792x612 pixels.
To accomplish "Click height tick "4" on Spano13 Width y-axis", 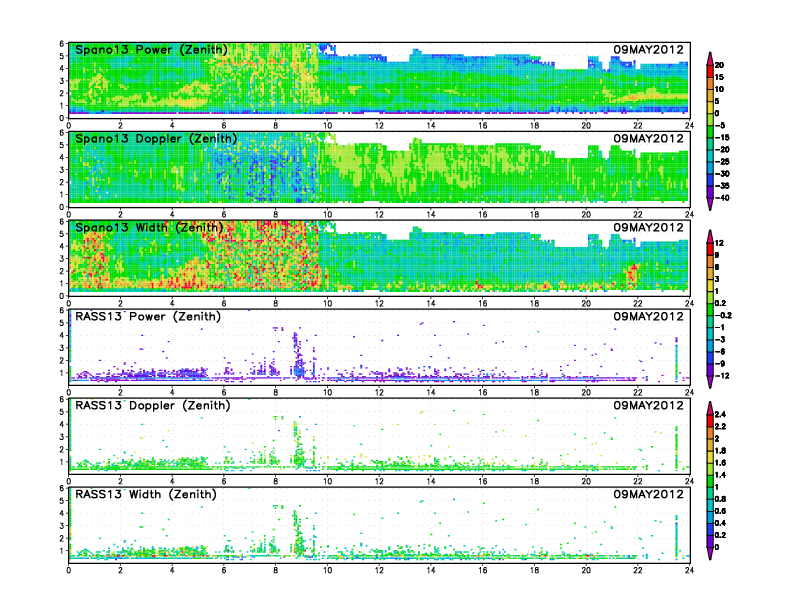I will (x=62, y=246).
